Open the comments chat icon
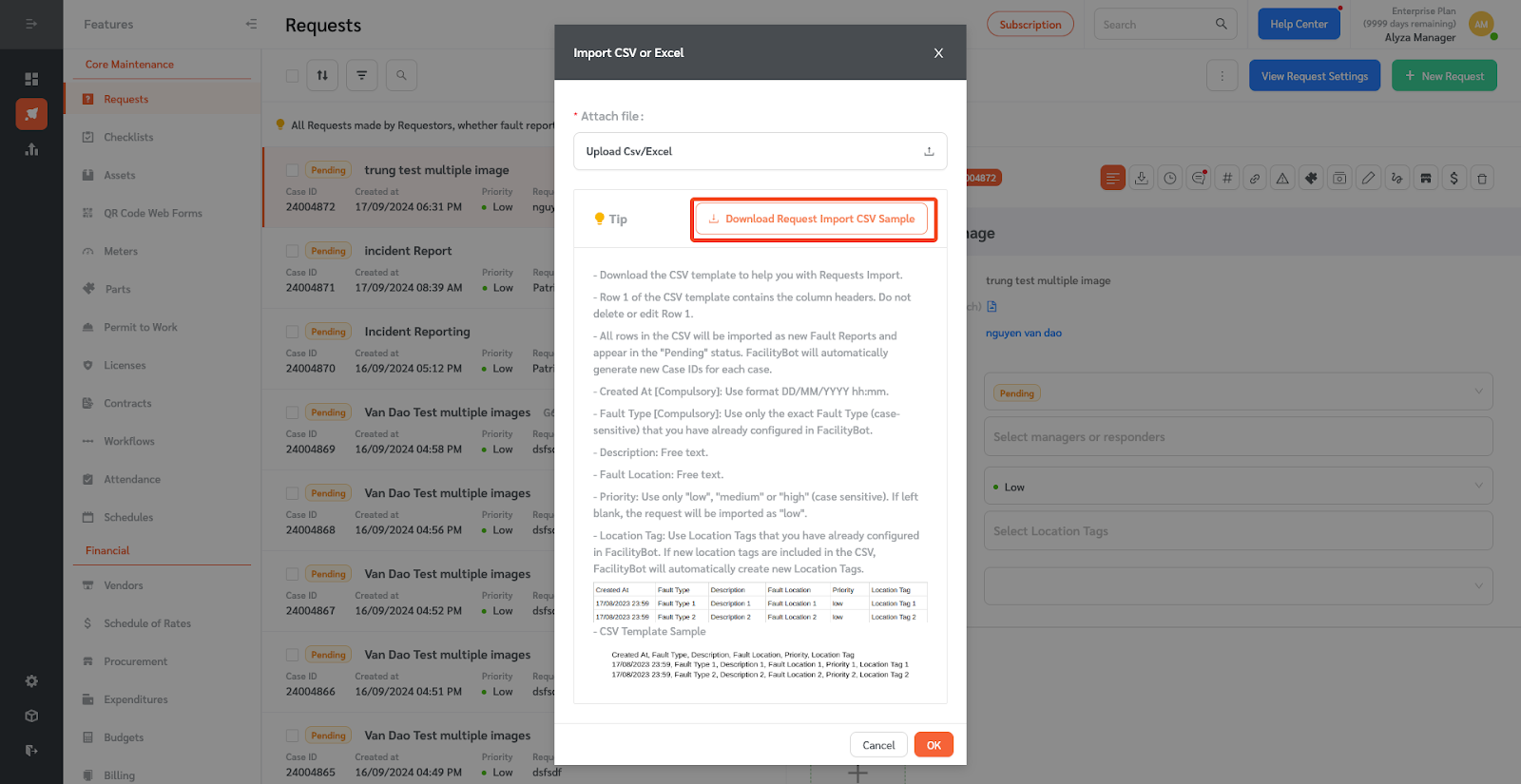 coord(1199,178)
